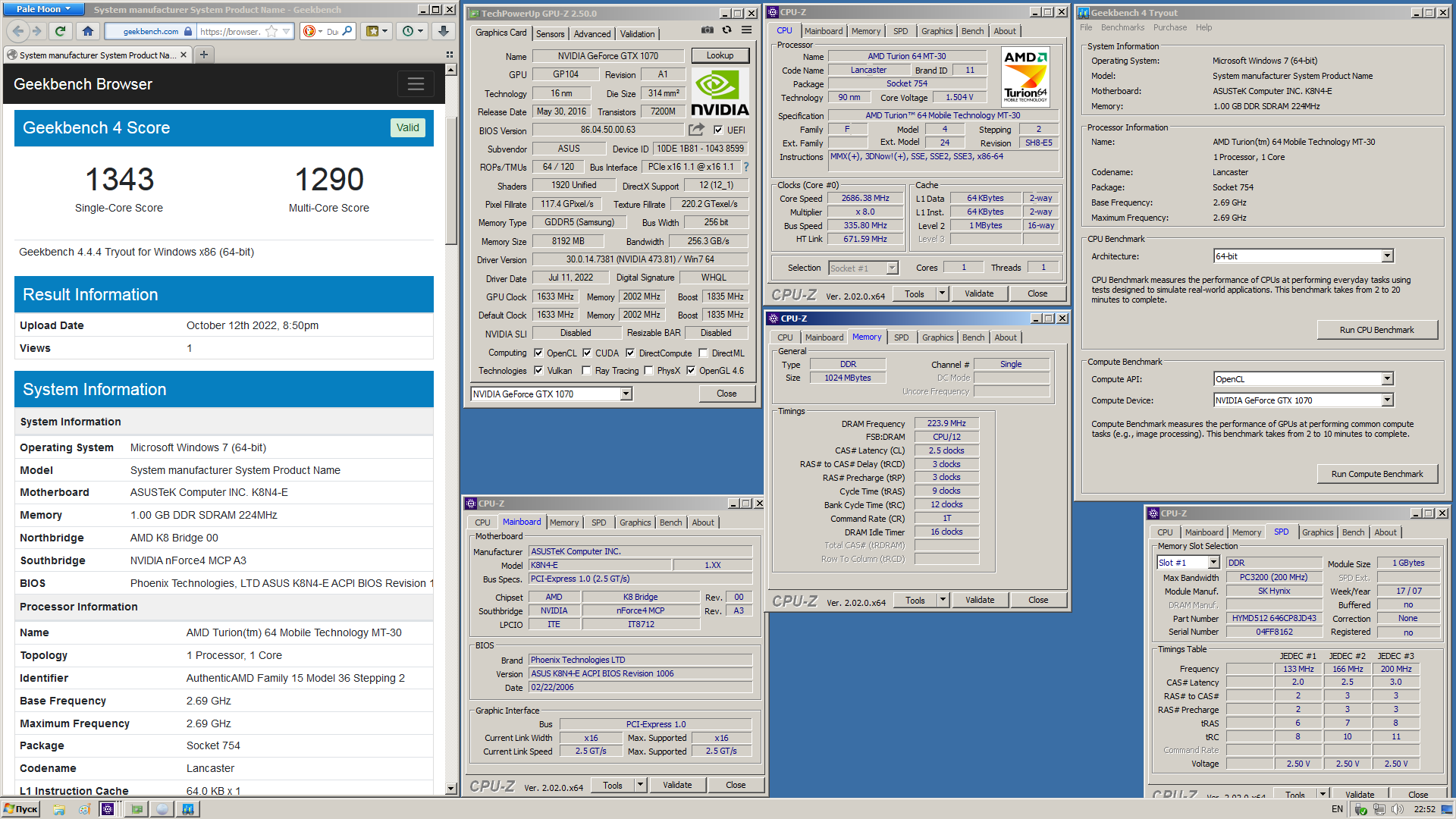Toggle the Ray Tracing checkbox
Image resolution: width=1456 pixels, height=819 pixels.
pyautogui.click(x=586, y=370)
